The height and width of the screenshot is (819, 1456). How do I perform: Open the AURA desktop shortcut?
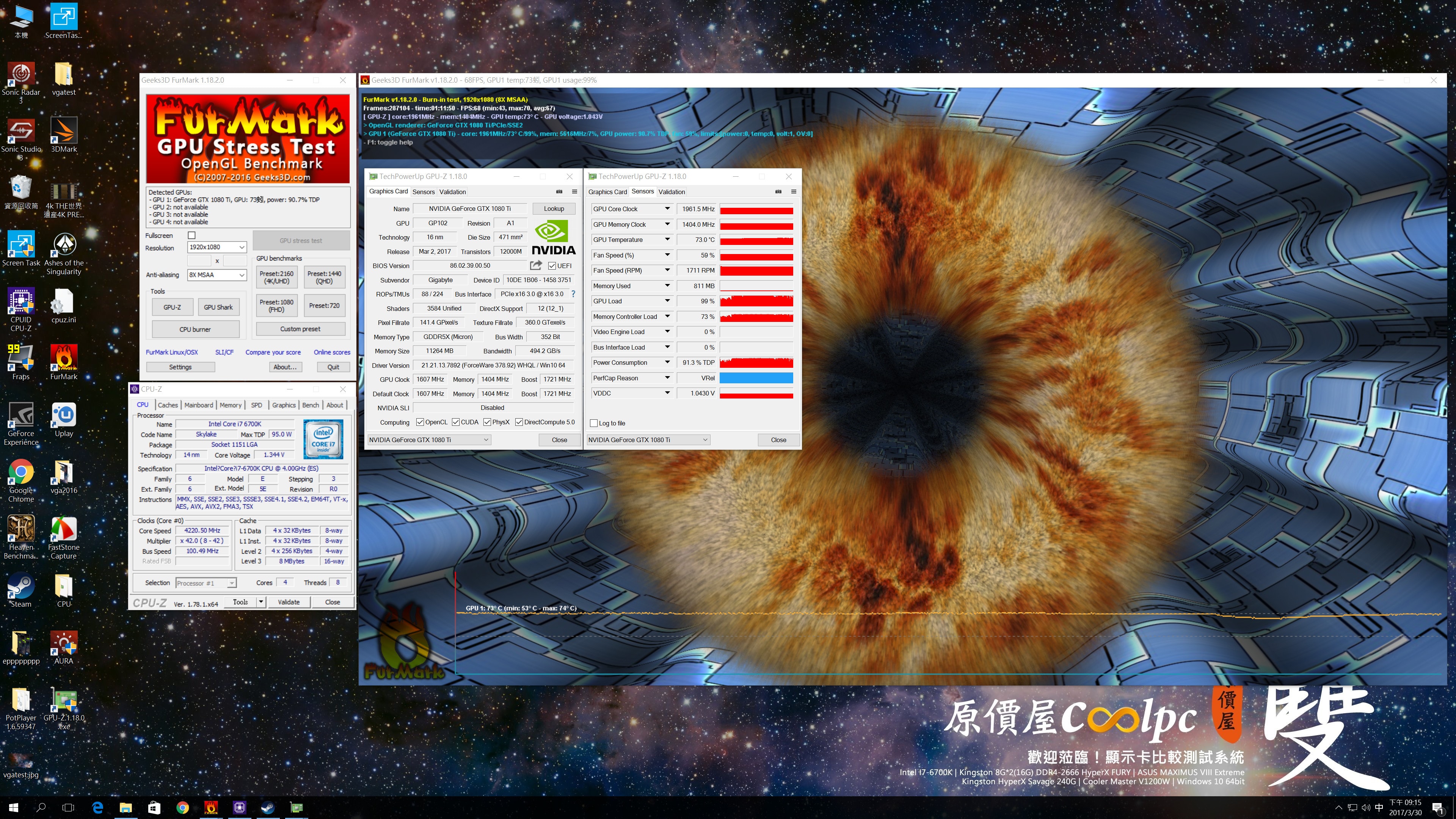pos(64,647)
